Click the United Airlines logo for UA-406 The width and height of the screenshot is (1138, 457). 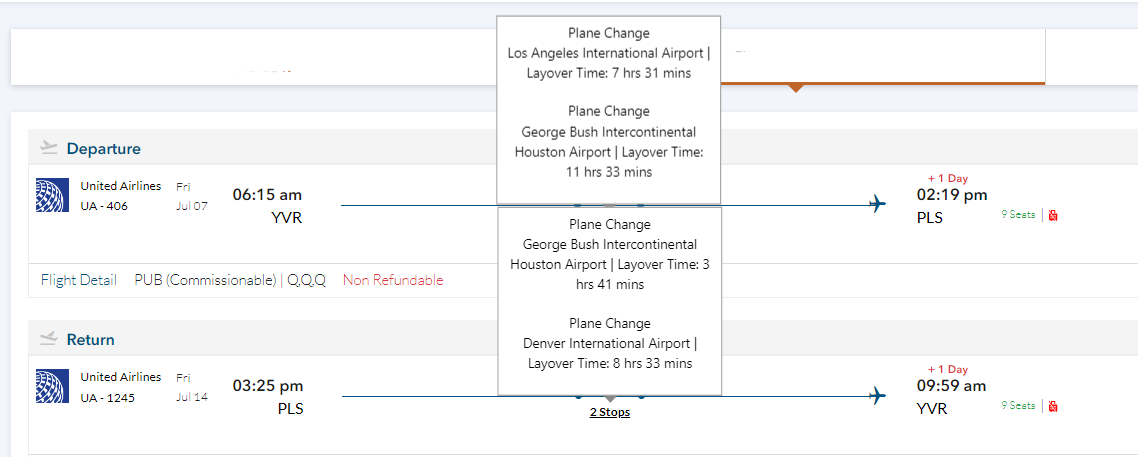pos(52,195)
